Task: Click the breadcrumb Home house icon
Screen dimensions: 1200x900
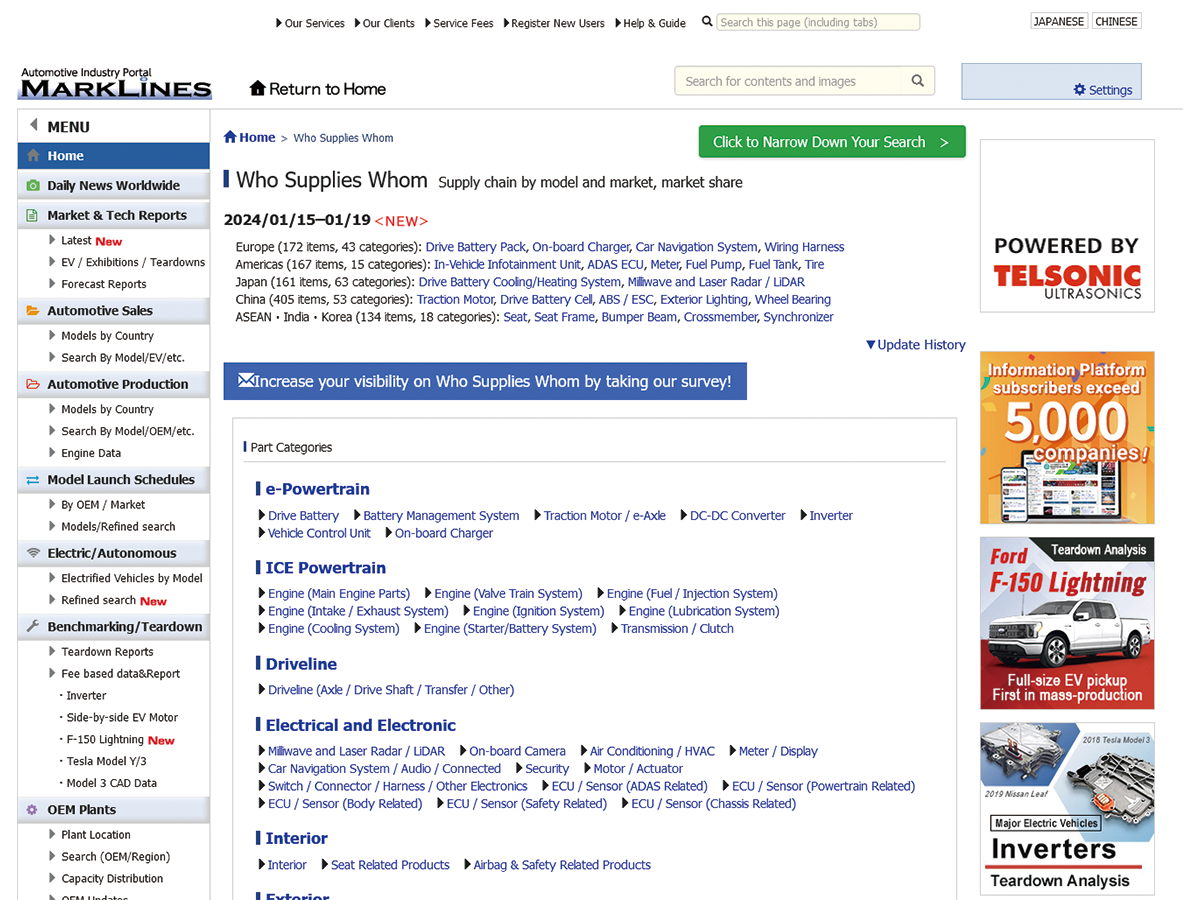Action: (230, 137)
